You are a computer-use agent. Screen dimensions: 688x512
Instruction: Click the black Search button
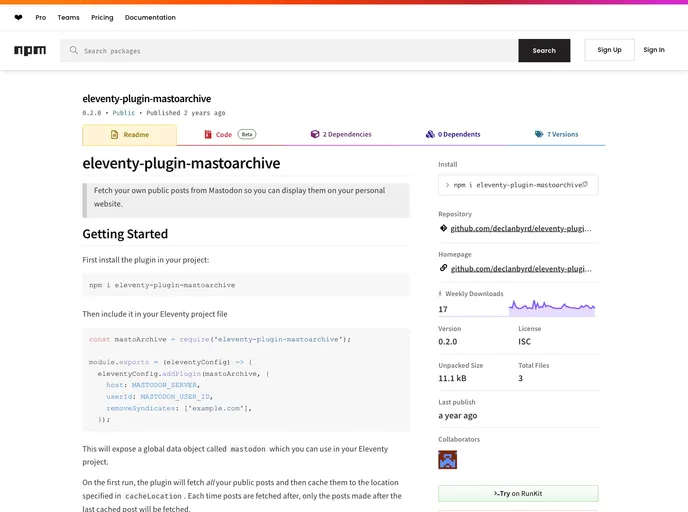point(544,50)
